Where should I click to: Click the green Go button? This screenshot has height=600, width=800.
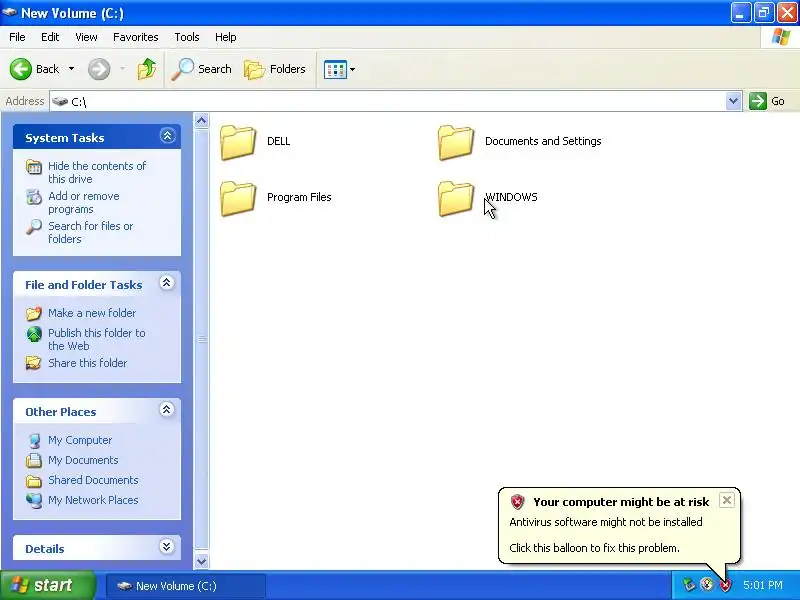click(x=767, y=101)
